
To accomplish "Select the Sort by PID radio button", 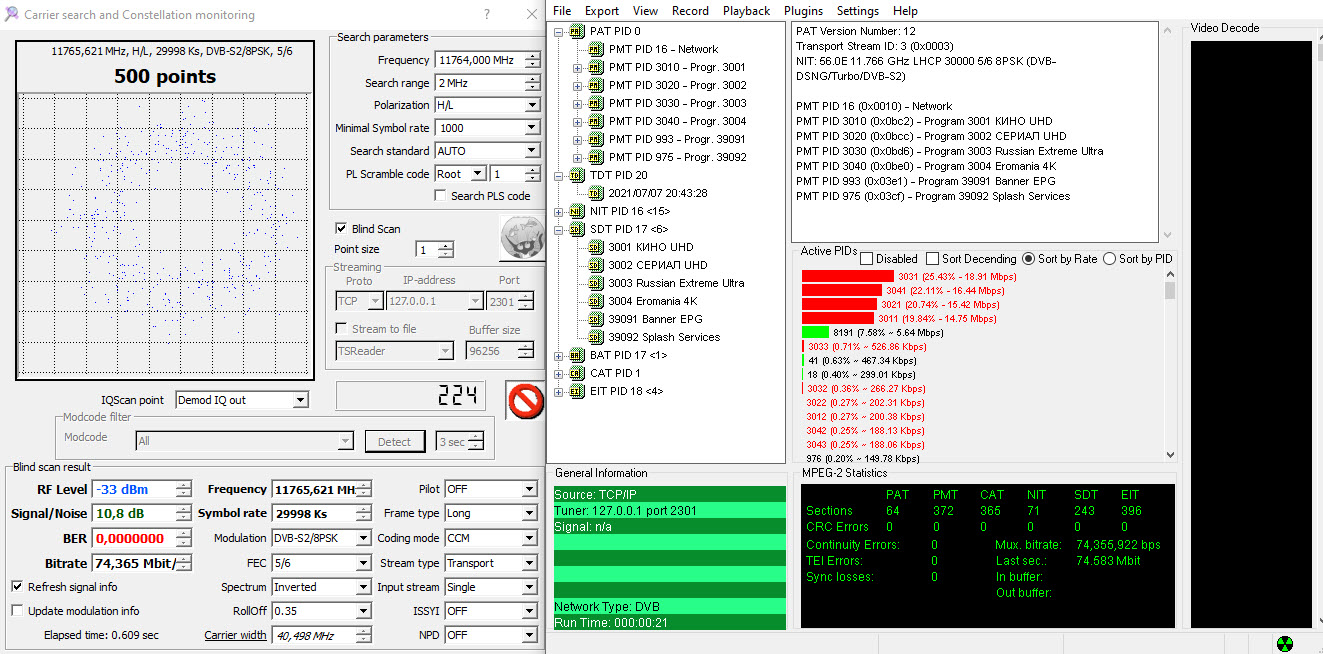I will 1109,259.
